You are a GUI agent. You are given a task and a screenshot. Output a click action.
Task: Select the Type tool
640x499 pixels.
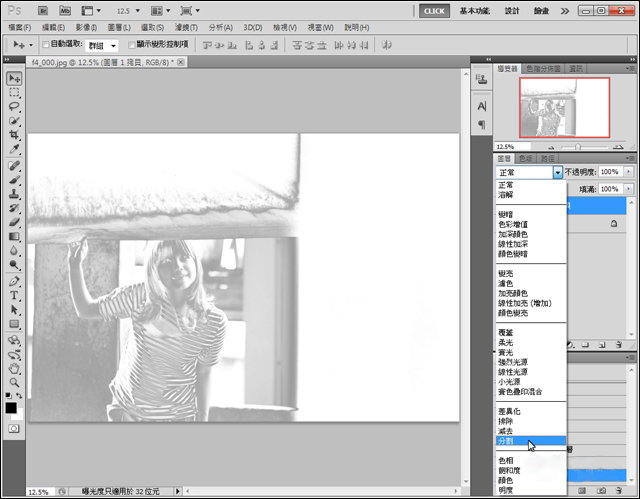(14, 296)
